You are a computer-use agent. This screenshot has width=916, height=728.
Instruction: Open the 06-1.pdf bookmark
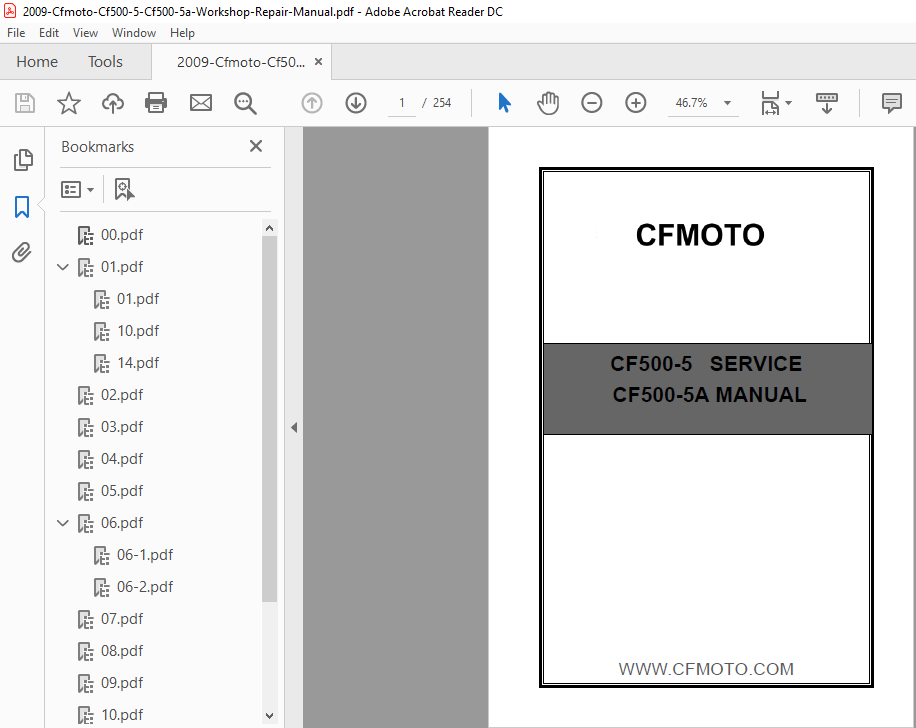(145, 555)
